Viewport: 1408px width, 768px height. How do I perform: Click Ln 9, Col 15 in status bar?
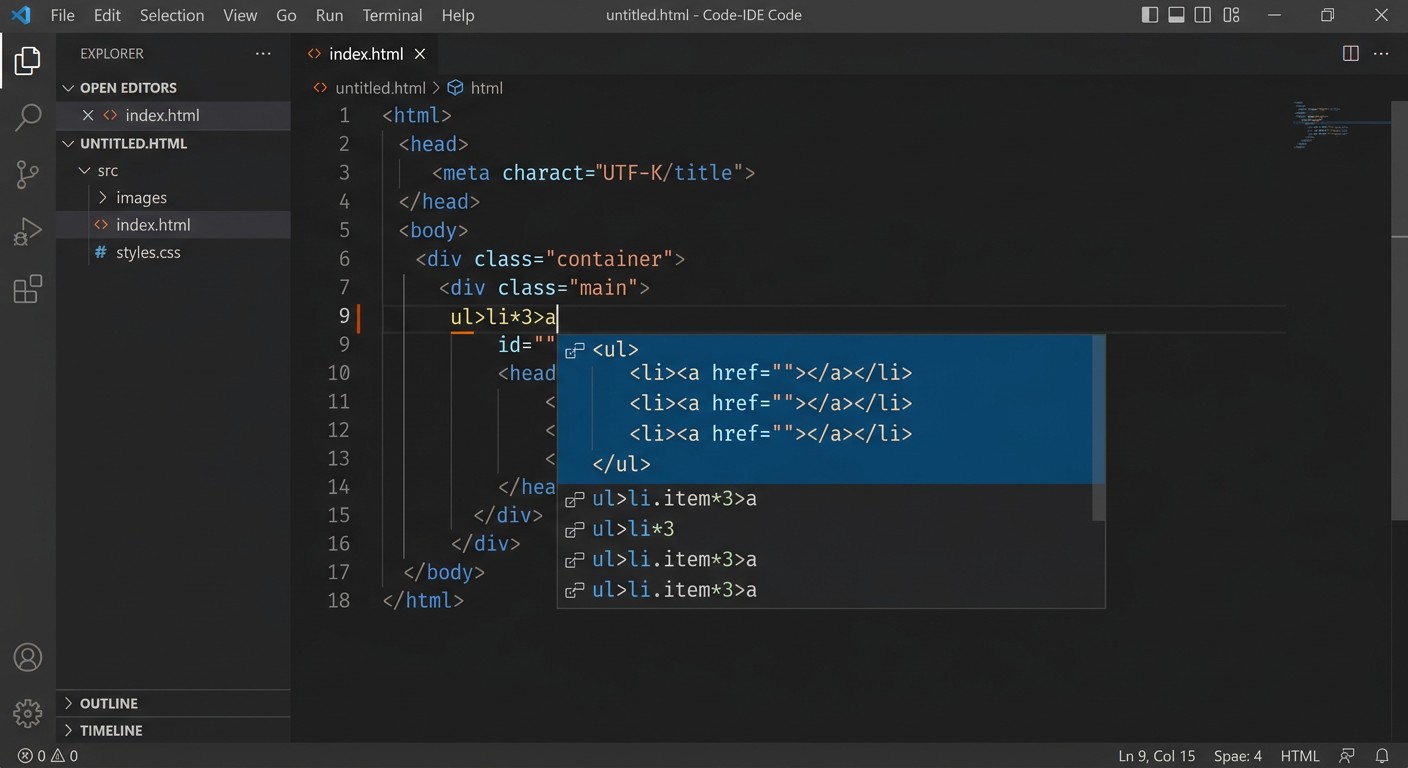coord(1157,756)
